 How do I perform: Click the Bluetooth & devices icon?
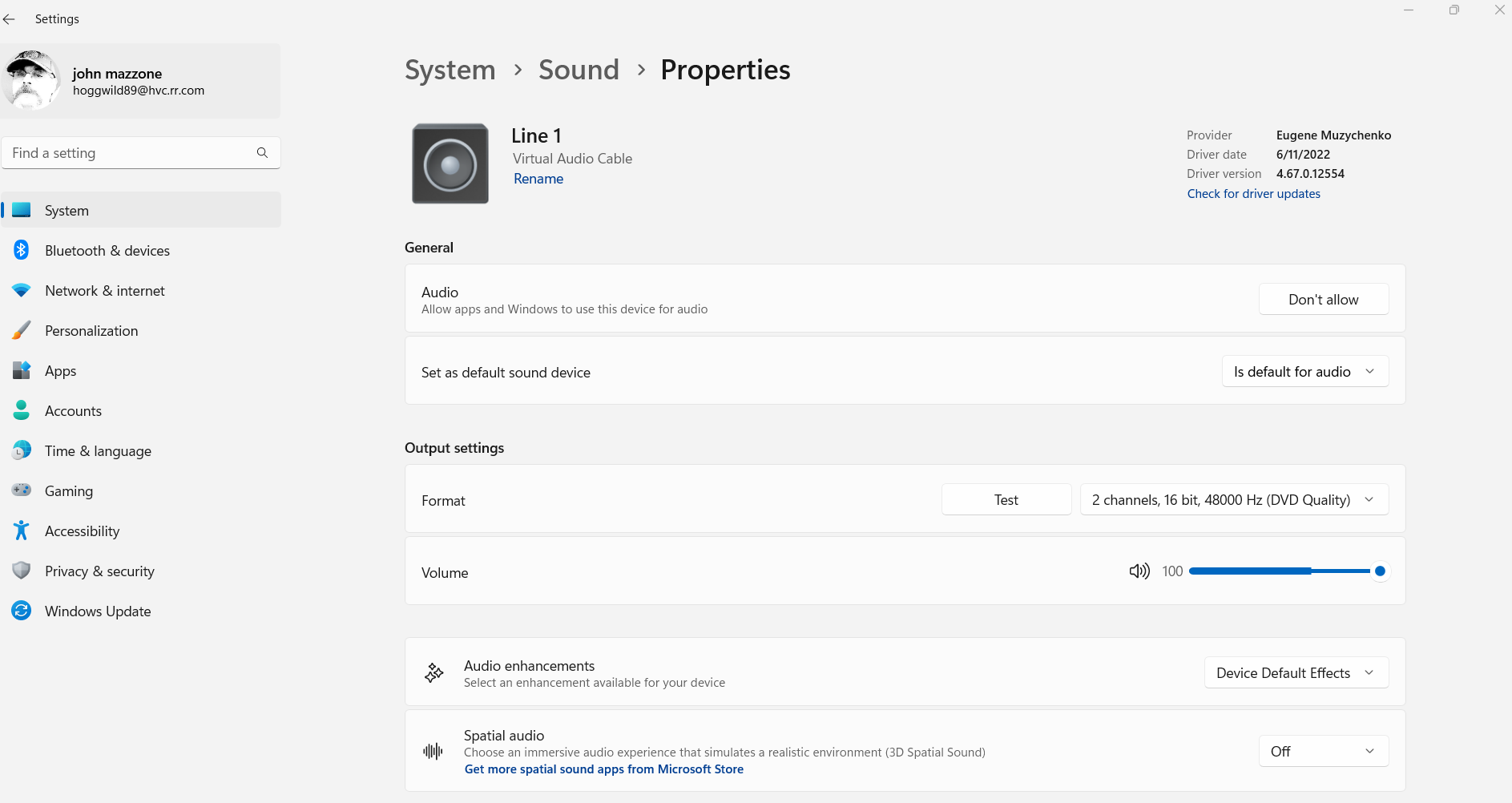coord(22,251)
